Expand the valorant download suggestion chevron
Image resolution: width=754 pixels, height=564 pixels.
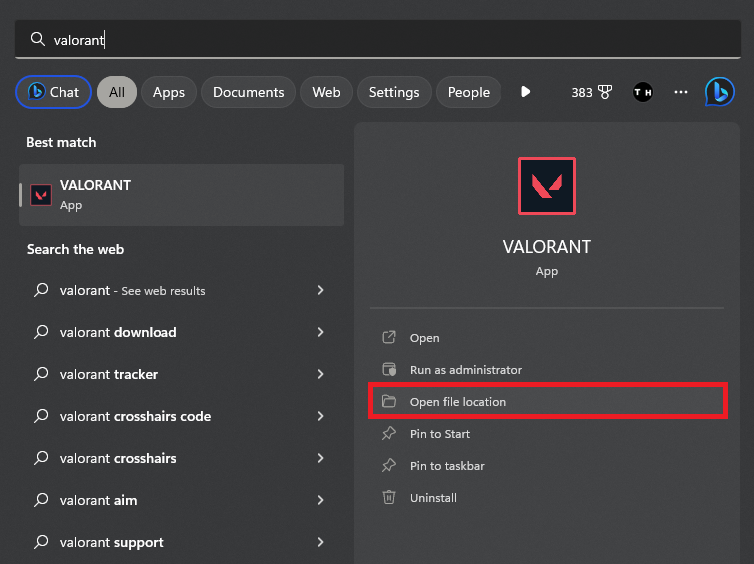[320, 332]
